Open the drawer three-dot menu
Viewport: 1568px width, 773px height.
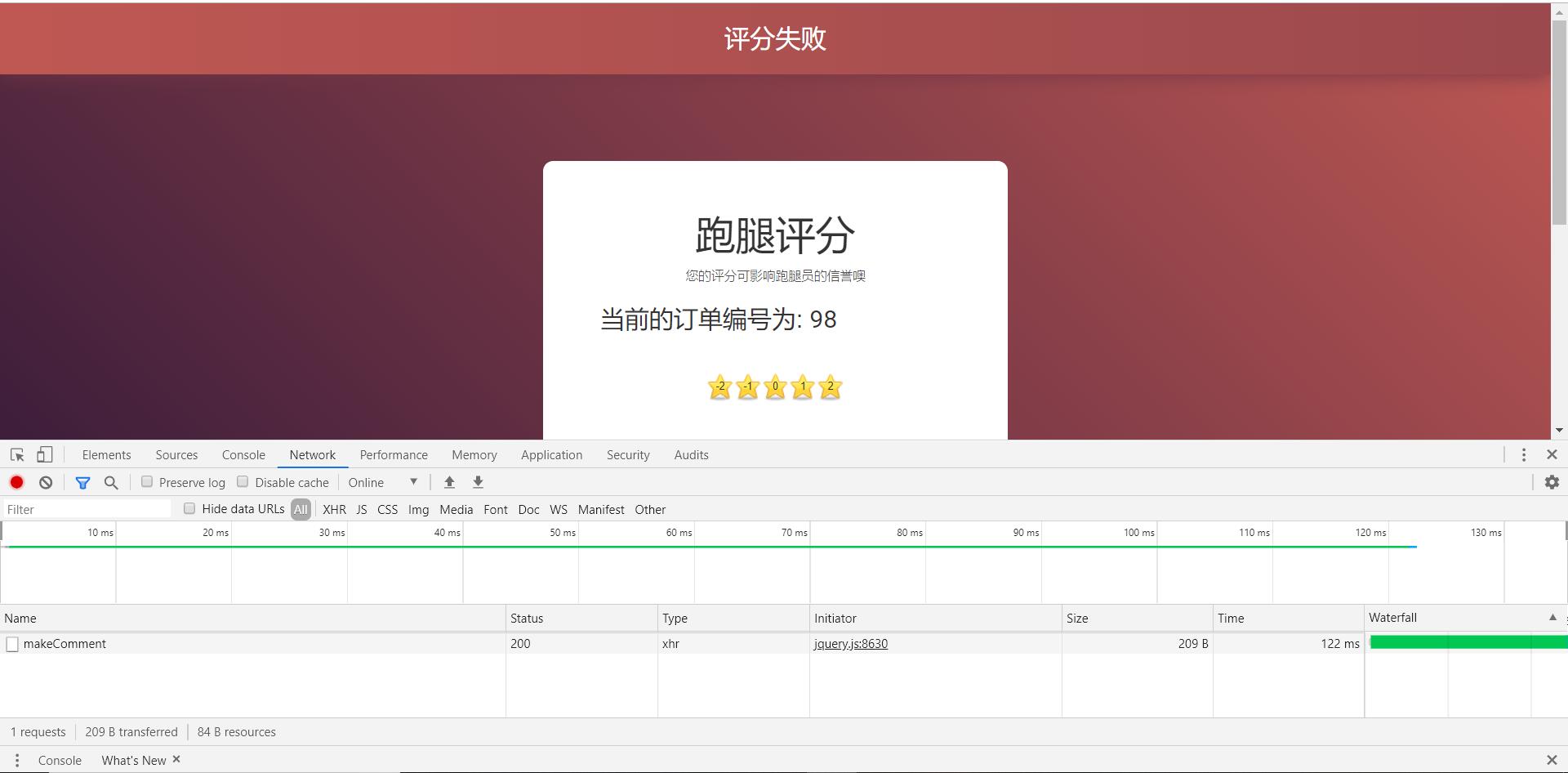pos(16,760)
